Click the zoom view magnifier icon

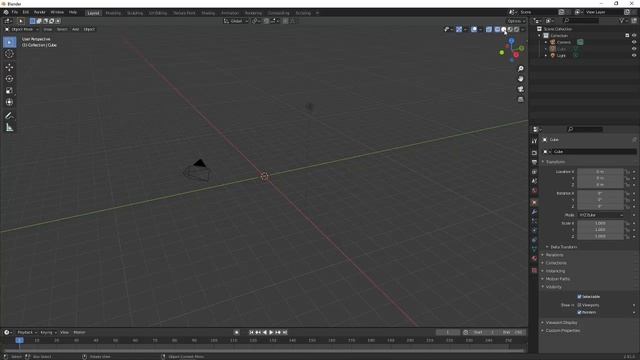point(520,69)
